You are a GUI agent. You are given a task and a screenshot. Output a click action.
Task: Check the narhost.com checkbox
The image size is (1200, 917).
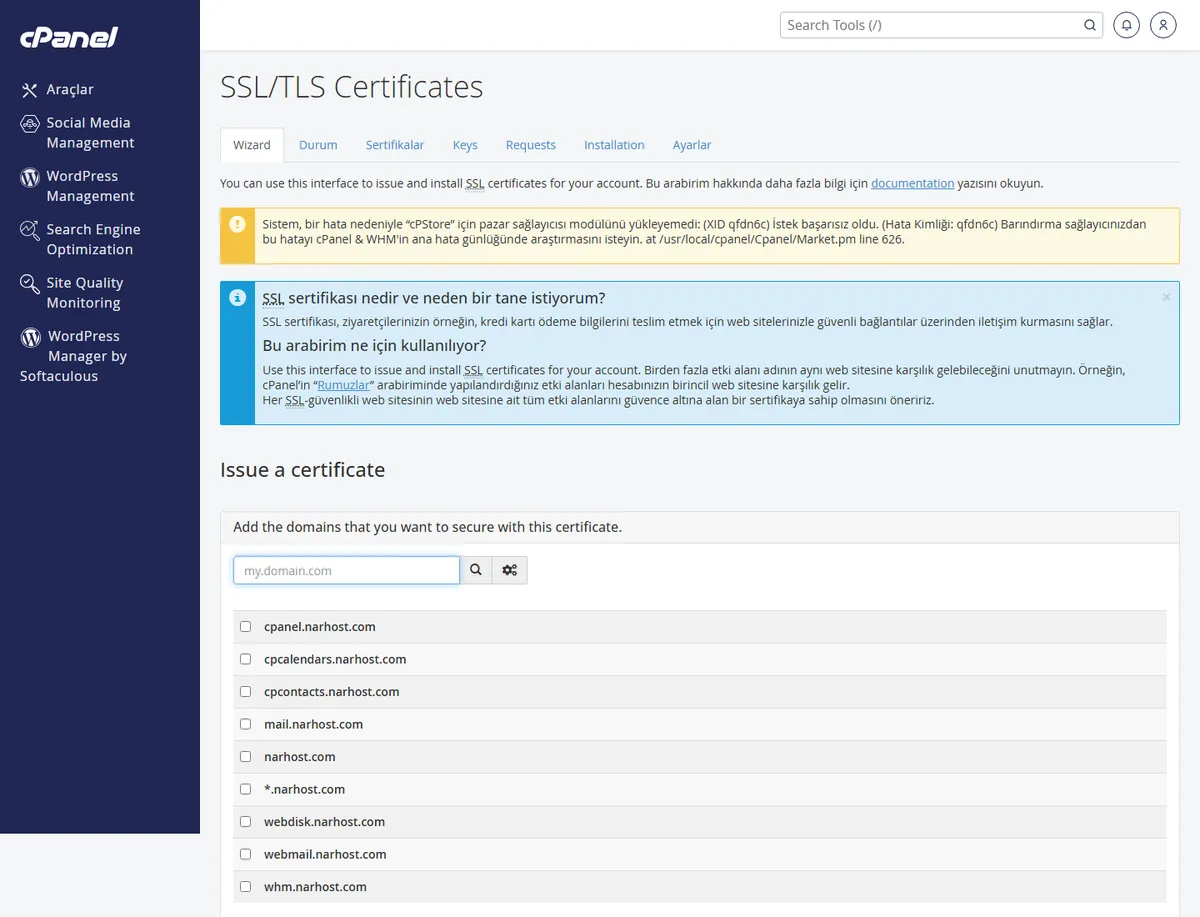click(x=246, y=757)
